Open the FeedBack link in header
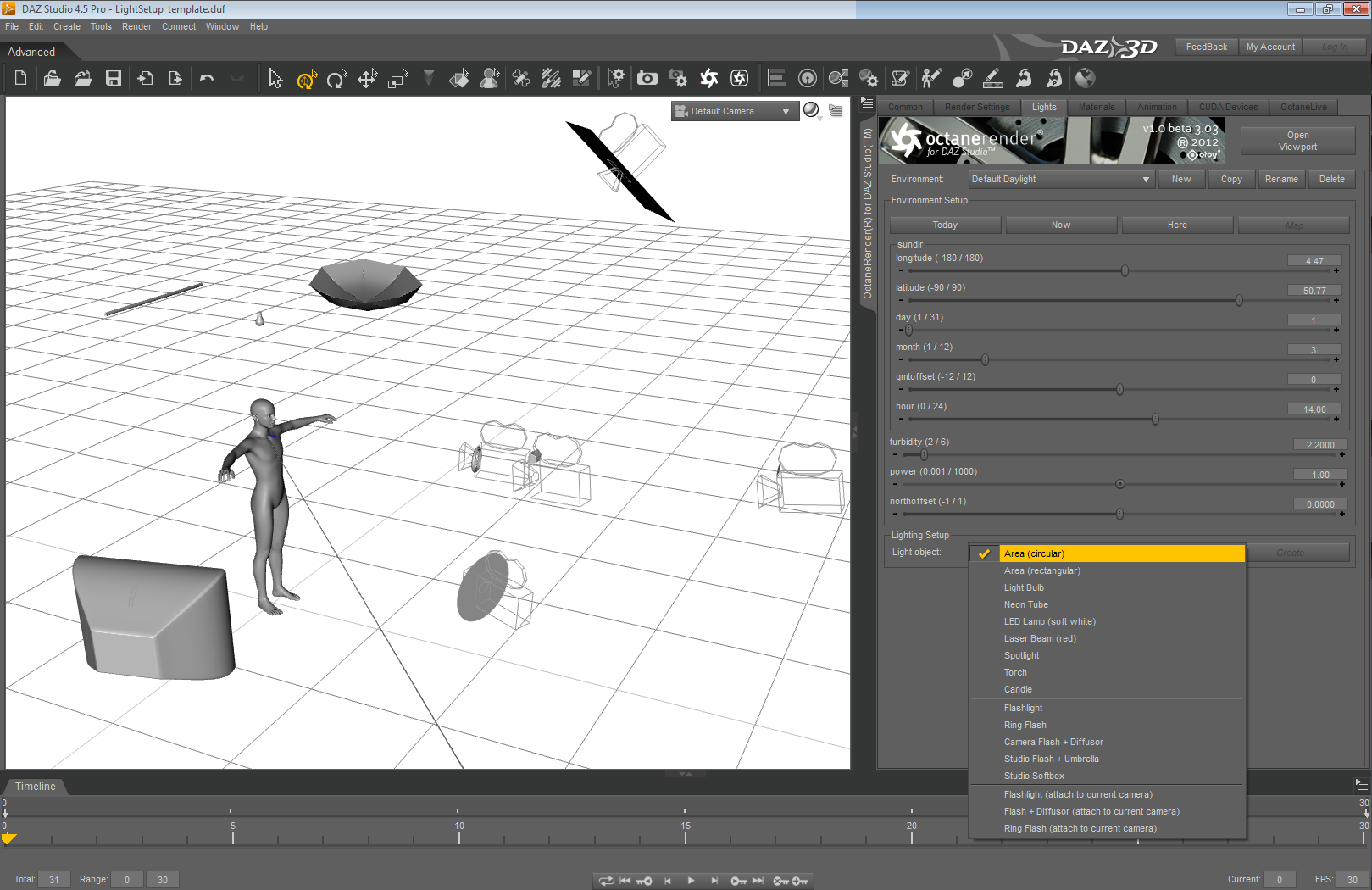The image size is (1372, 890). (x=1206, y=47)
